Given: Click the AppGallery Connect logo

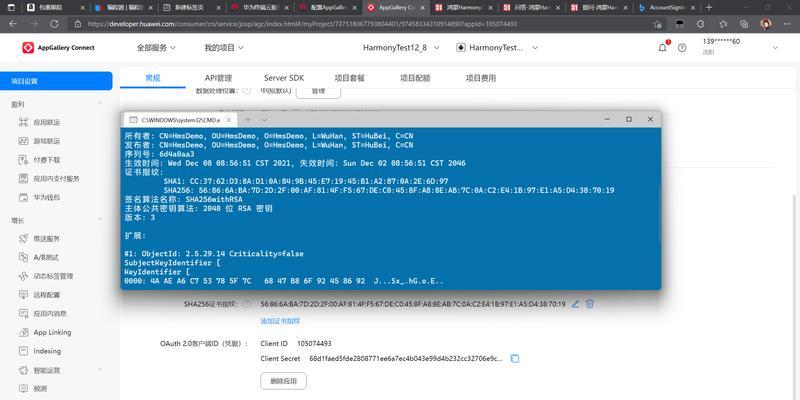Looking at the screenshot, I should [58, 47].
